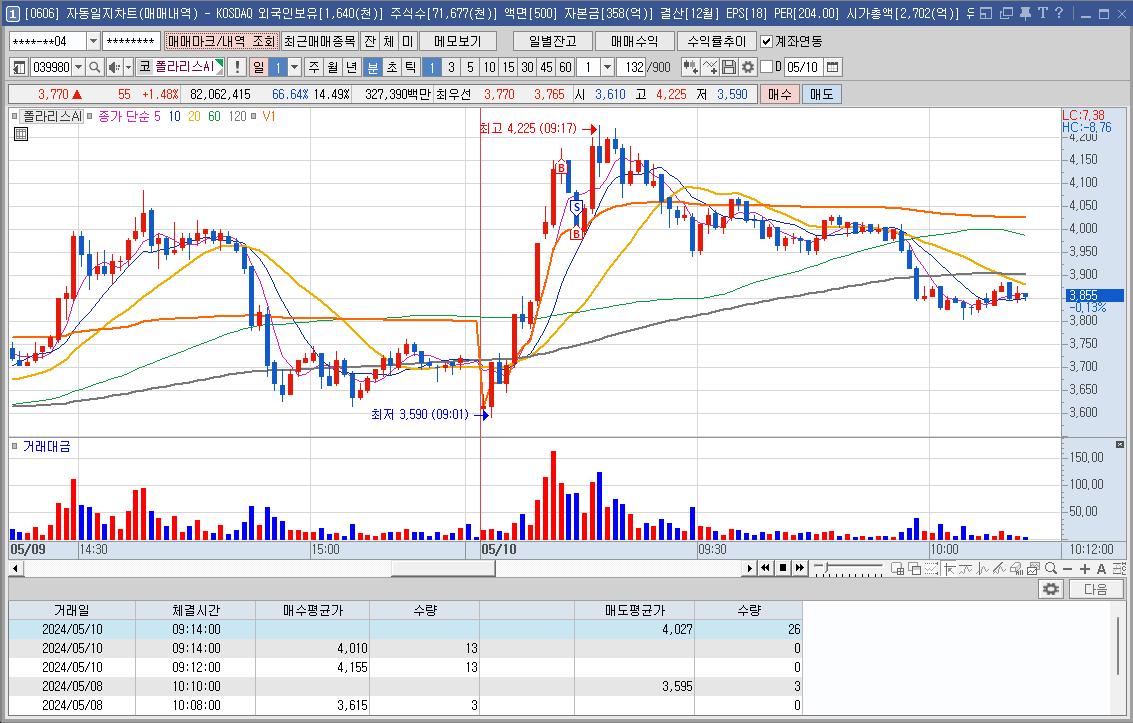This screenshot has height=723, width=1133.
Task: Click the 수익률추이 button
Action: point(717,41)
